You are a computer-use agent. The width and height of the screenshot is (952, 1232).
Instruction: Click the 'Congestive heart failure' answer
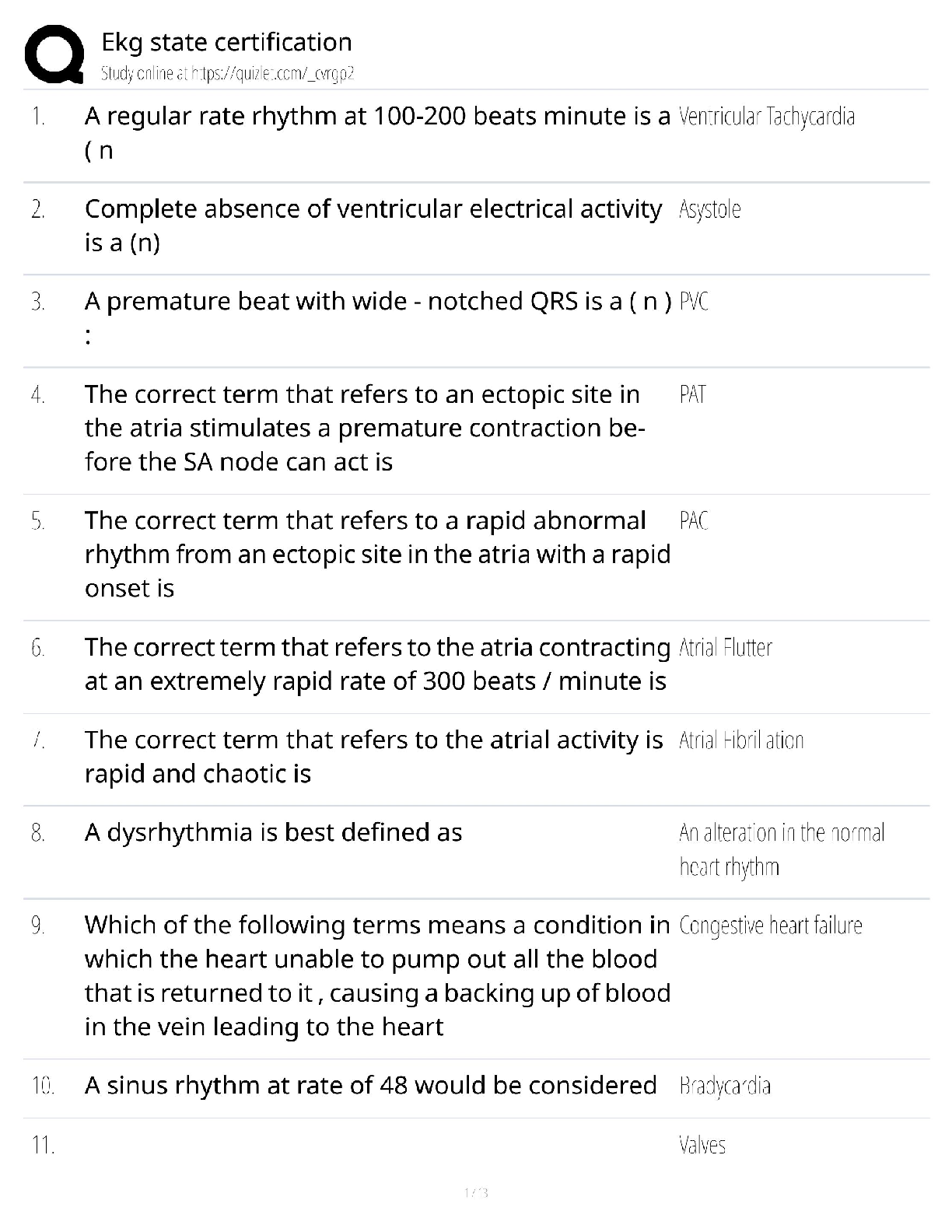(770, 926)
